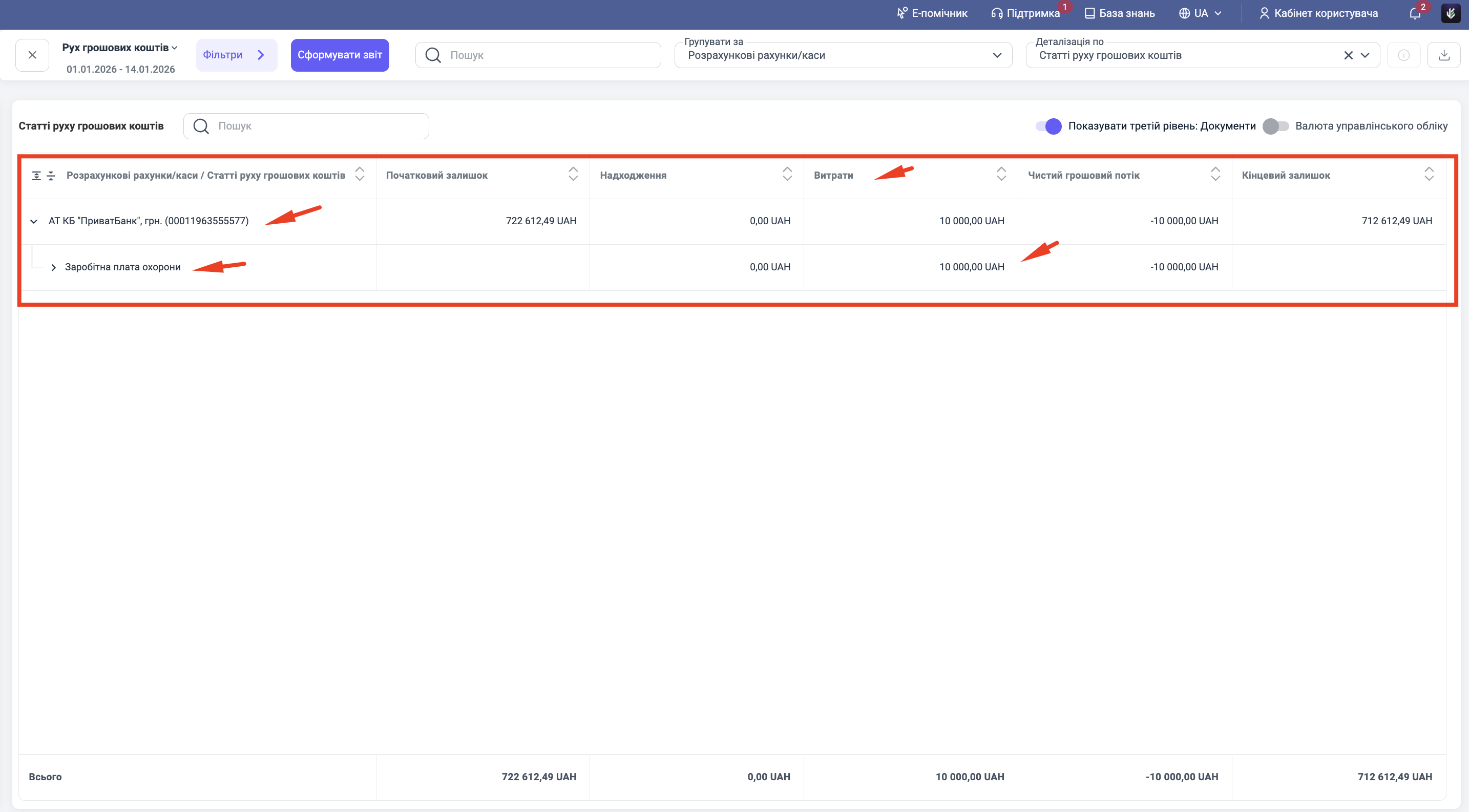Screen dimensions: 1469x812
Task: Open the notifications bell
Action: pyautogui.click(x=1415, y=13)
